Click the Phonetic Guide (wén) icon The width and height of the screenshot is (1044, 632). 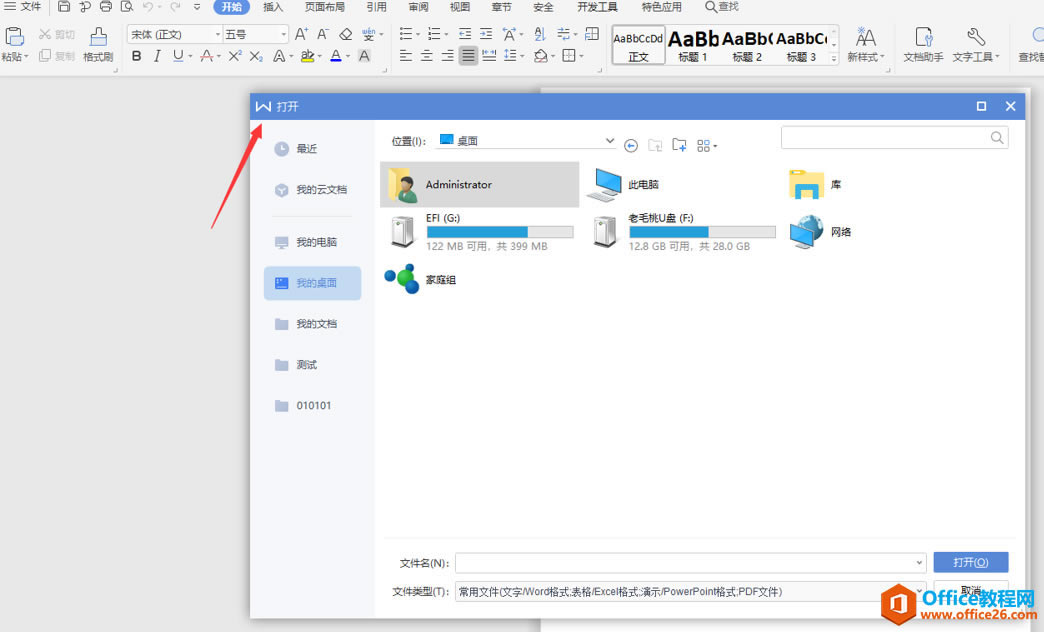[x=368, y=34]
